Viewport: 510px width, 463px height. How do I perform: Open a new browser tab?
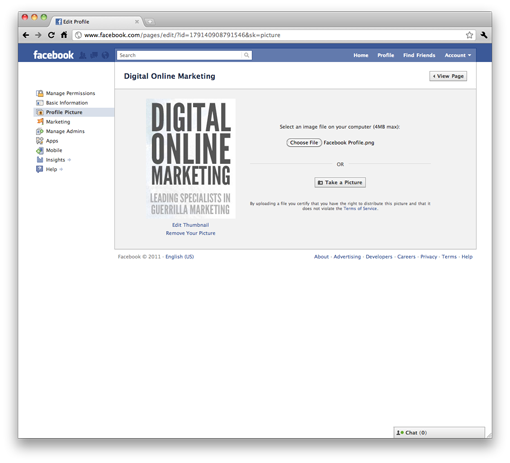coord(150,22)
